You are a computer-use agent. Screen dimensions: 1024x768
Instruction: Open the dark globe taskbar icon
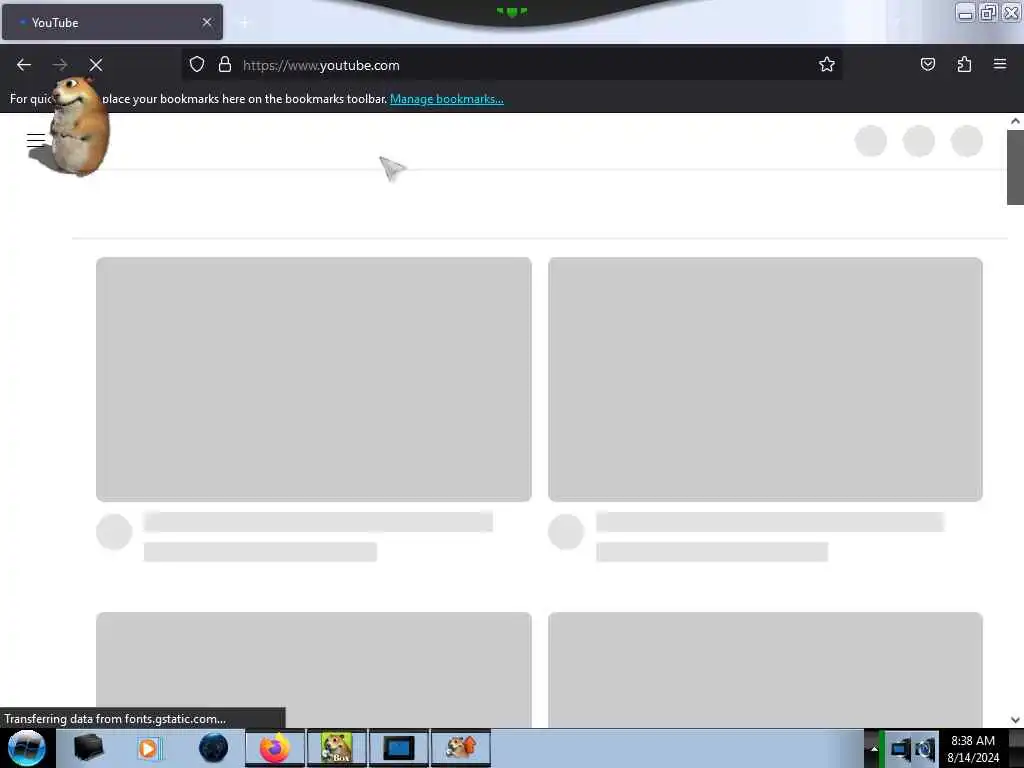(213, 748)
